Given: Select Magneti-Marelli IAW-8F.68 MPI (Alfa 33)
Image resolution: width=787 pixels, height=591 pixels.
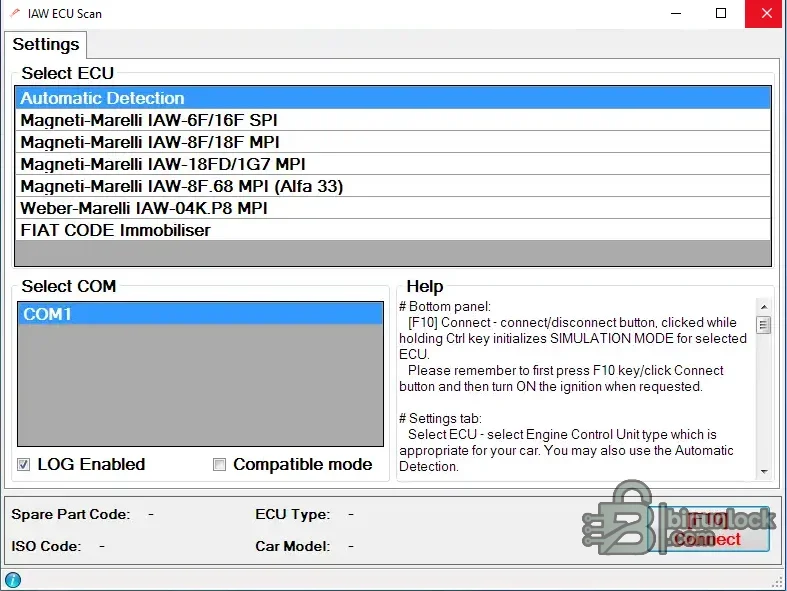Looking at the screenshot, I should (393, 186).
